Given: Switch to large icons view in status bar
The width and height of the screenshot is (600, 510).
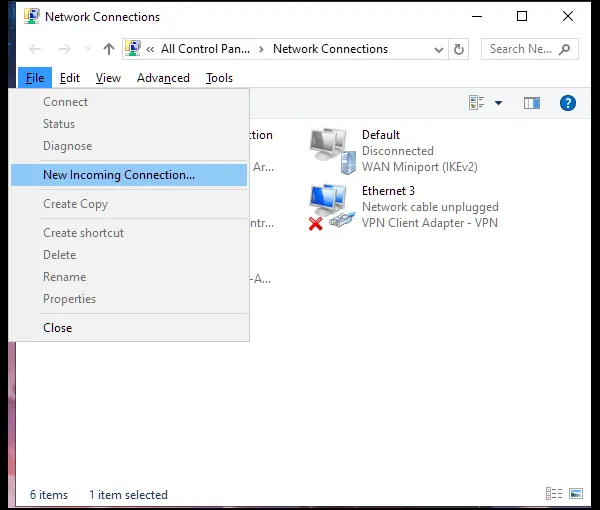Looking at the screenshot, I should click(x=575, y=494).
